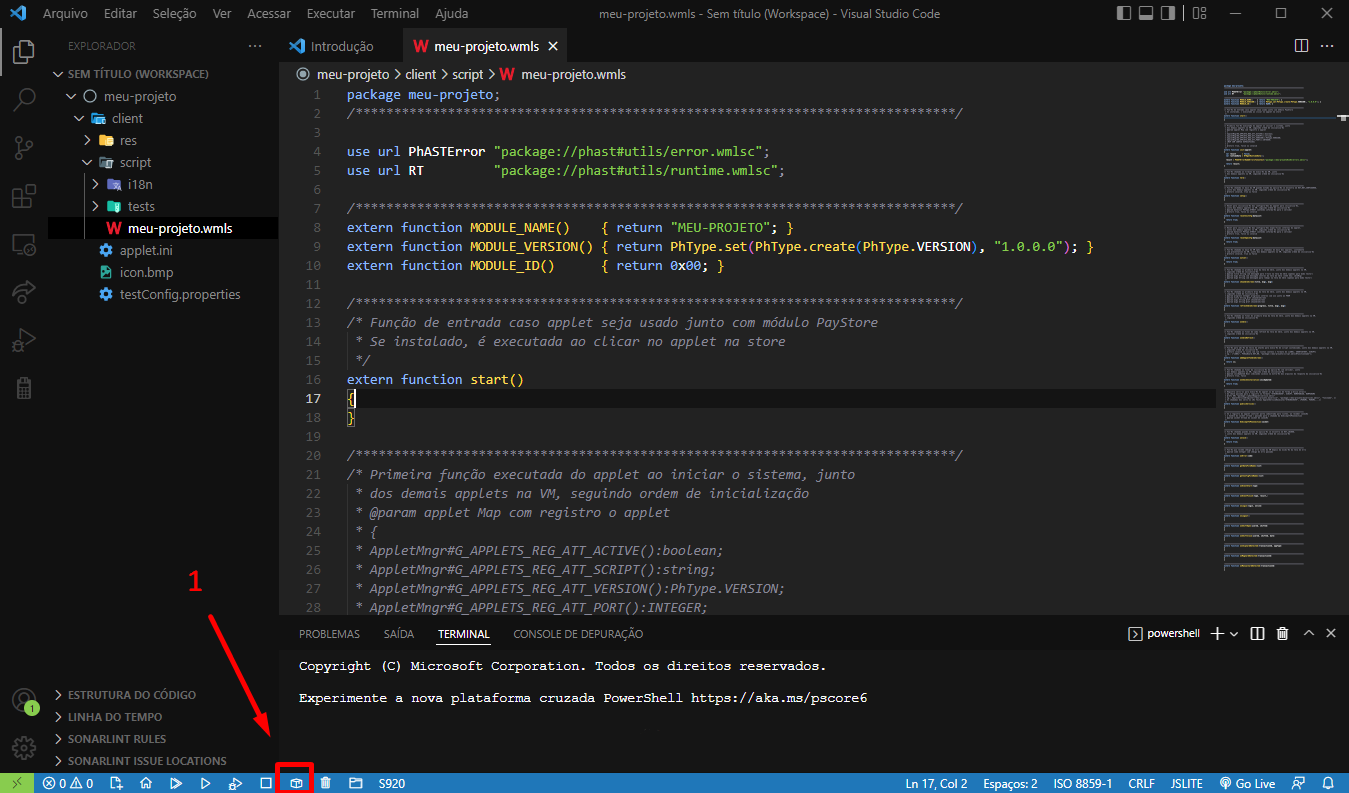Open Source Control in the activity bar
Viewport: 1349px width, 793px height.
(22, 147)
